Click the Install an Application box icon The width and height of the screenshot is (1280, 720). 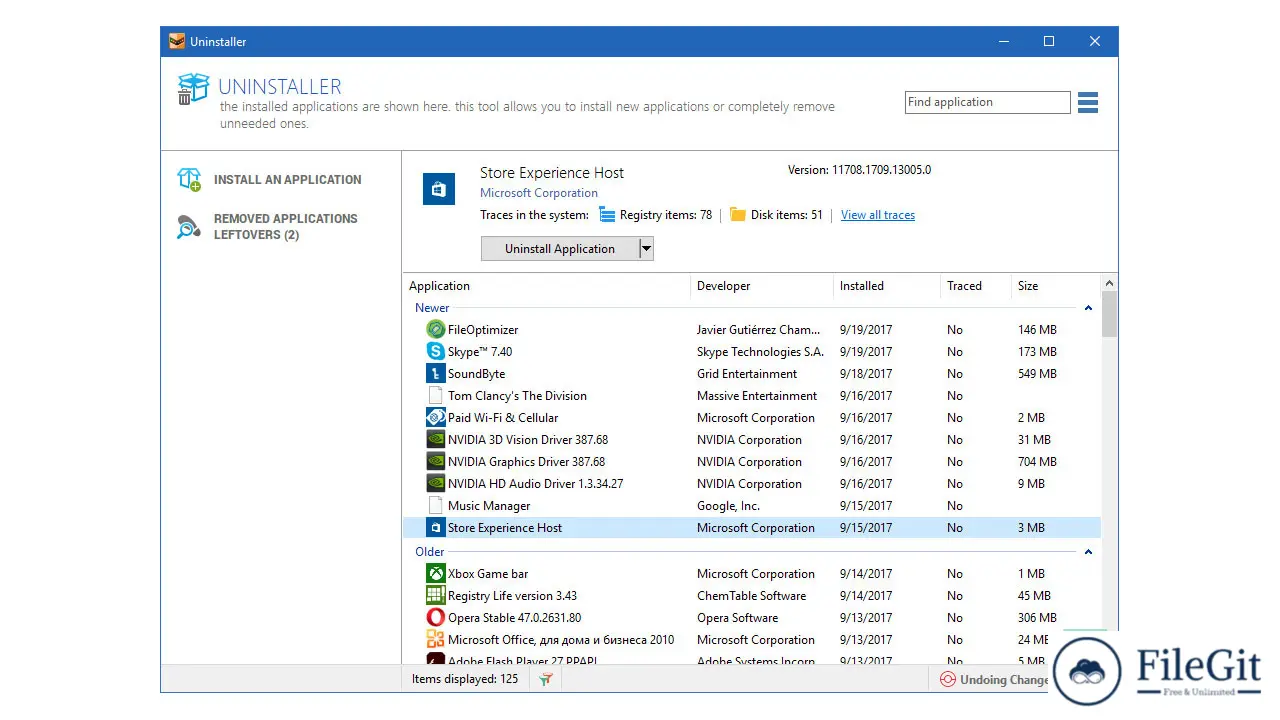189,180
